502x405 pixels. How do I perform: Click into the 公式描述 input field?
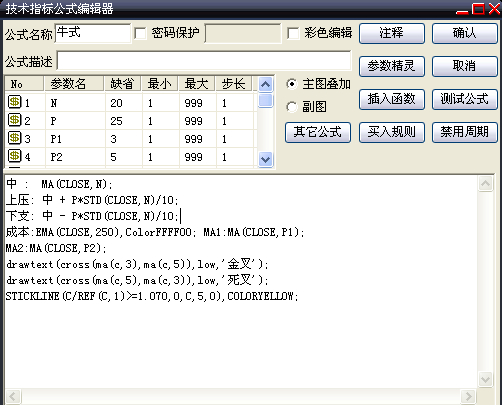click(204, 60)
